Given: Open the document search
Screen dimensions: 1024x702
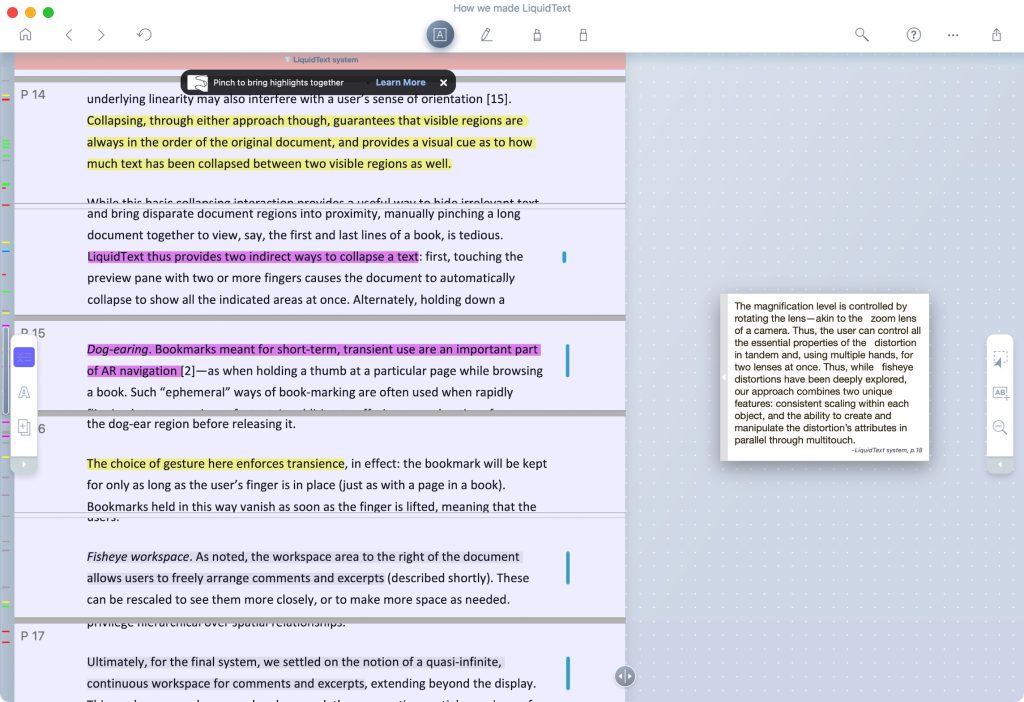Looking at the screenshot, I should click(x=862, y=35).
